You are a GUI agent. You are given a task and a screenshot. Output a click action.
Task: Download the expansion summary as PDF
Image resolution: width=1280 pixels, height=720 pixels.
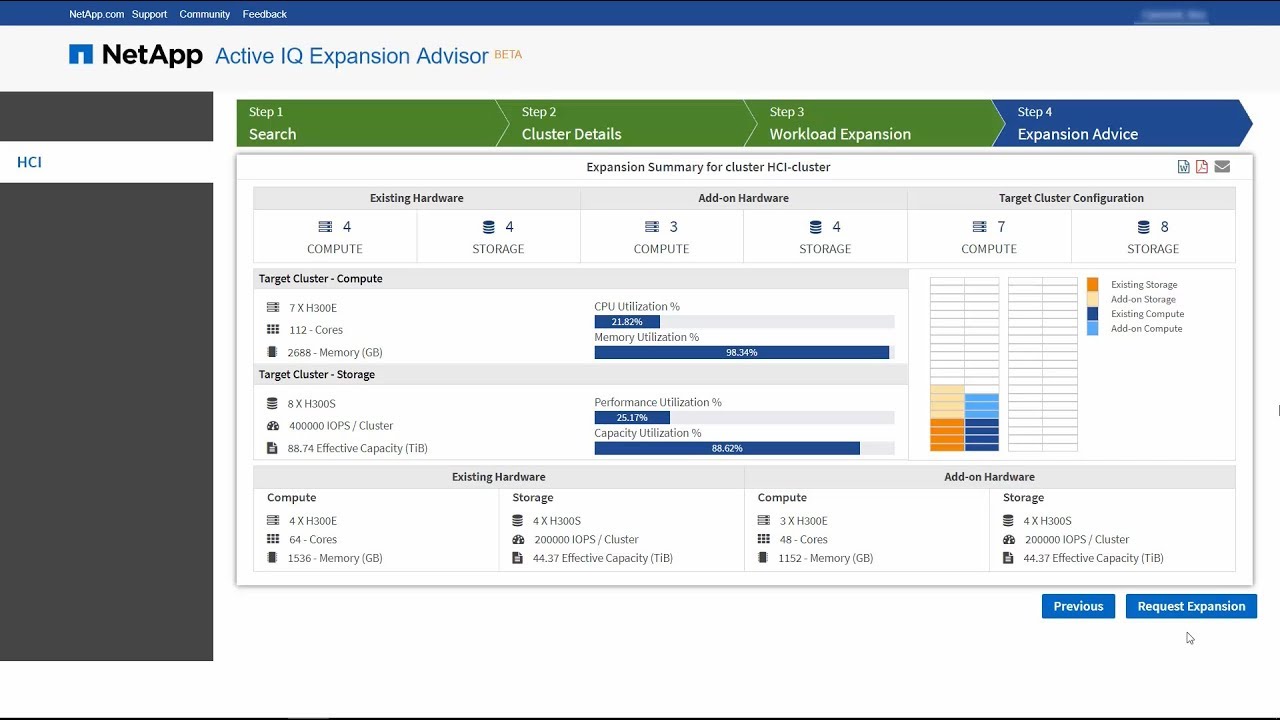(1202, 167)
